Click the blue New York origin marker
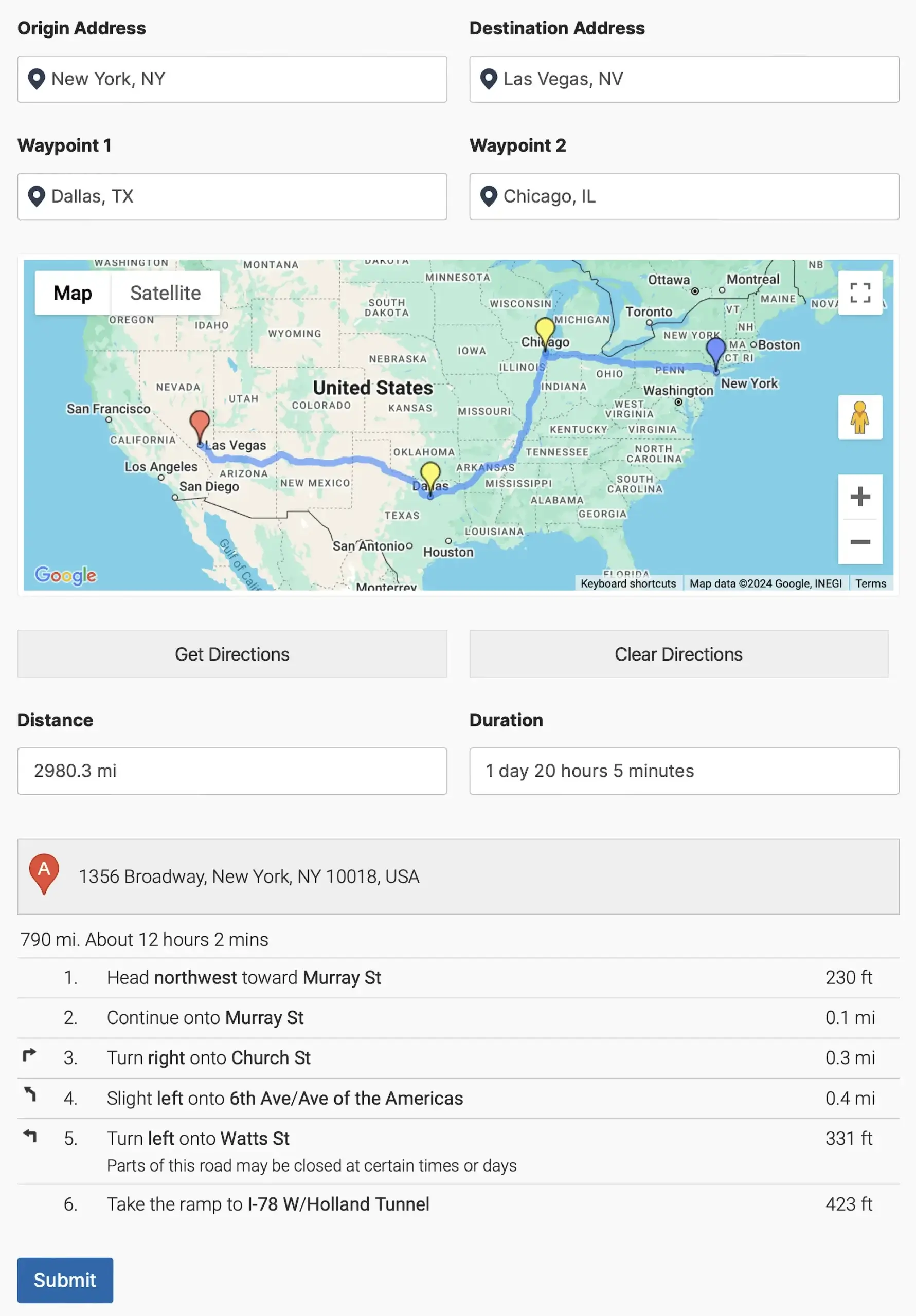This screenshot has height=1316, width=916. click(715, 351)
